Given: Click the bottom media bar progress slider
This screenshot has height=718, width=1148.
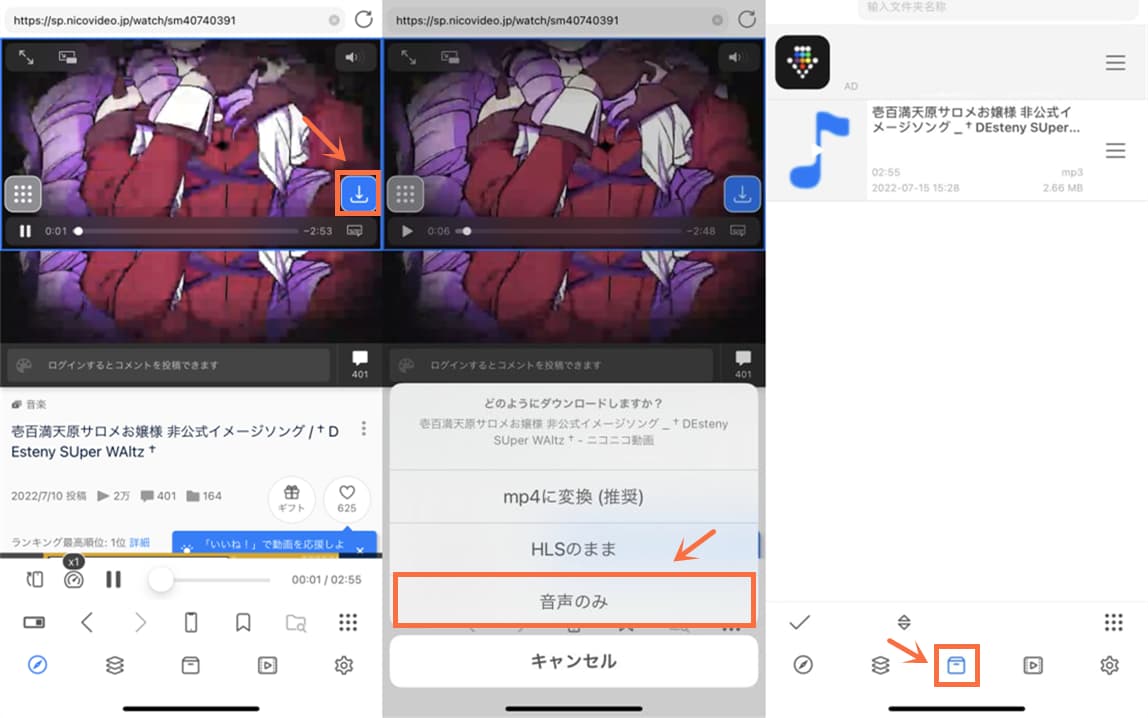Looking at the screenshot, I should click(x=209, y=580).
